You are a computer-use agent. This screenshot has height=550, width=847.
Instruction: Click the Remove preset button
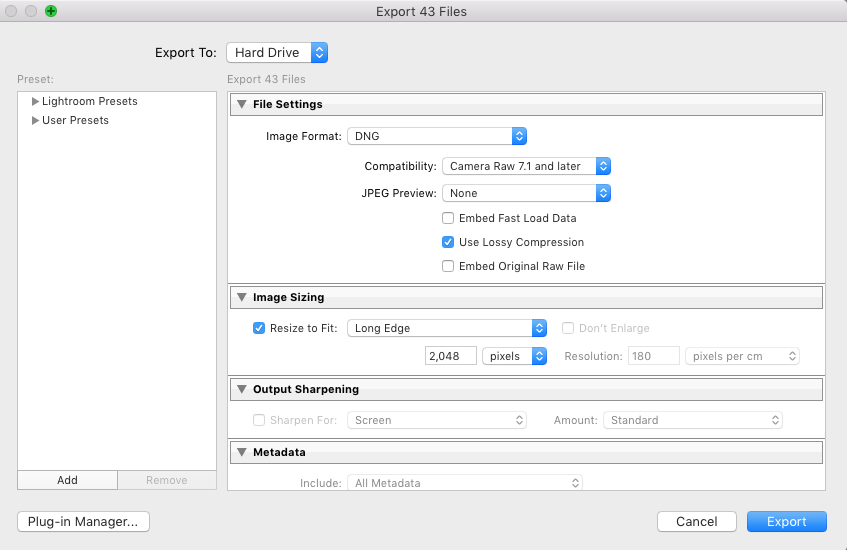(x=167, y=480)
